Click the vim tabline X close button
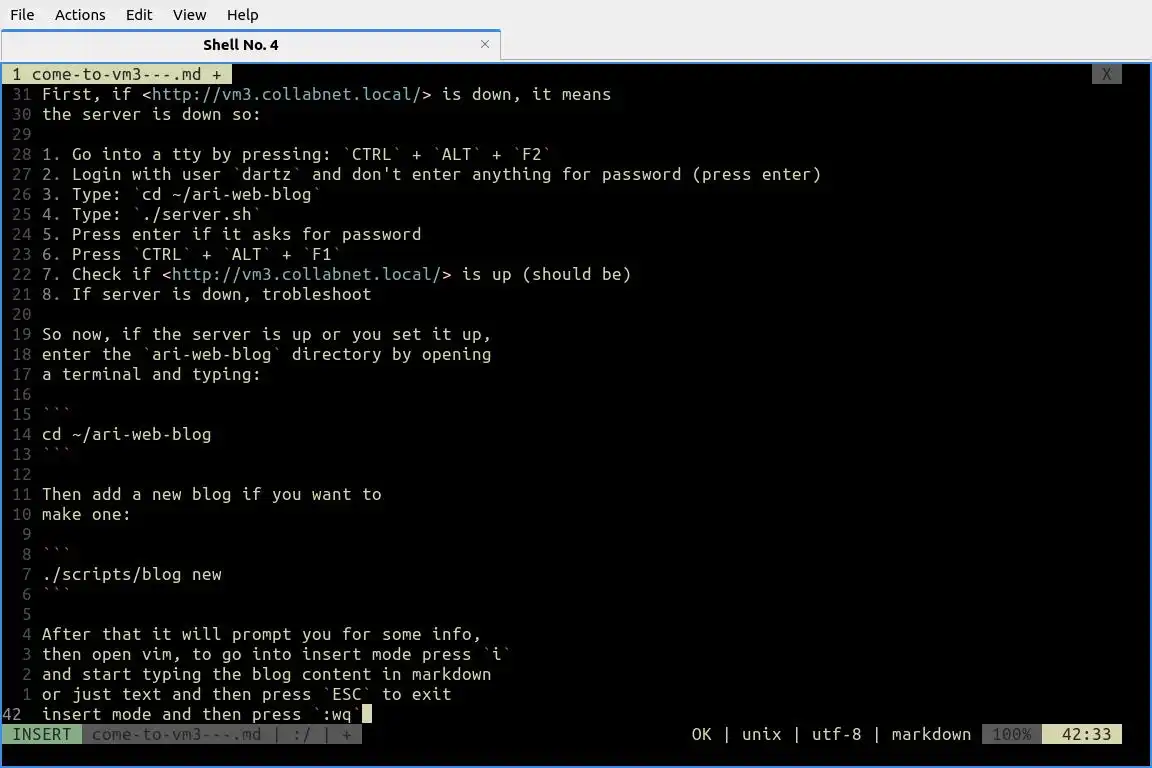Viewport: 1152px width, 768px height. [x=1106, y=74]
